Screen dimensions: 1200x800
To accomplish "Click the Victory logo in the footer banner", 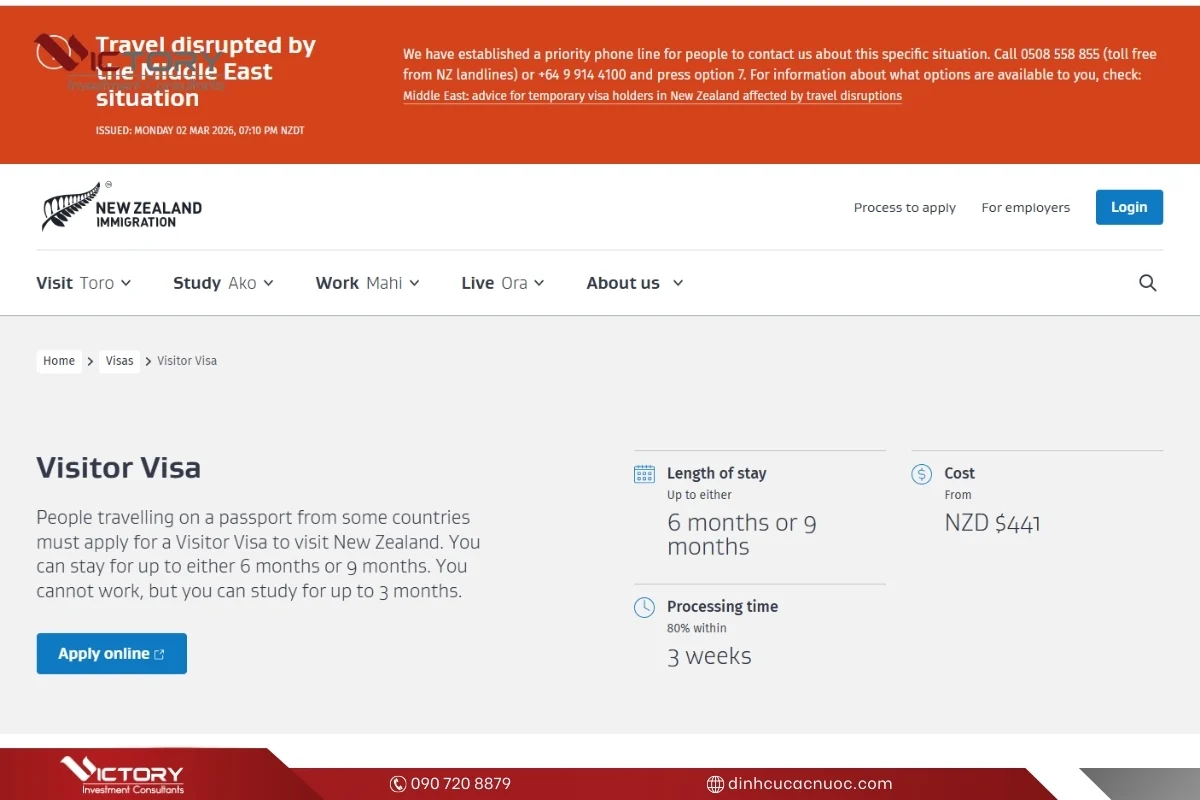I will (x=122, y=775).
